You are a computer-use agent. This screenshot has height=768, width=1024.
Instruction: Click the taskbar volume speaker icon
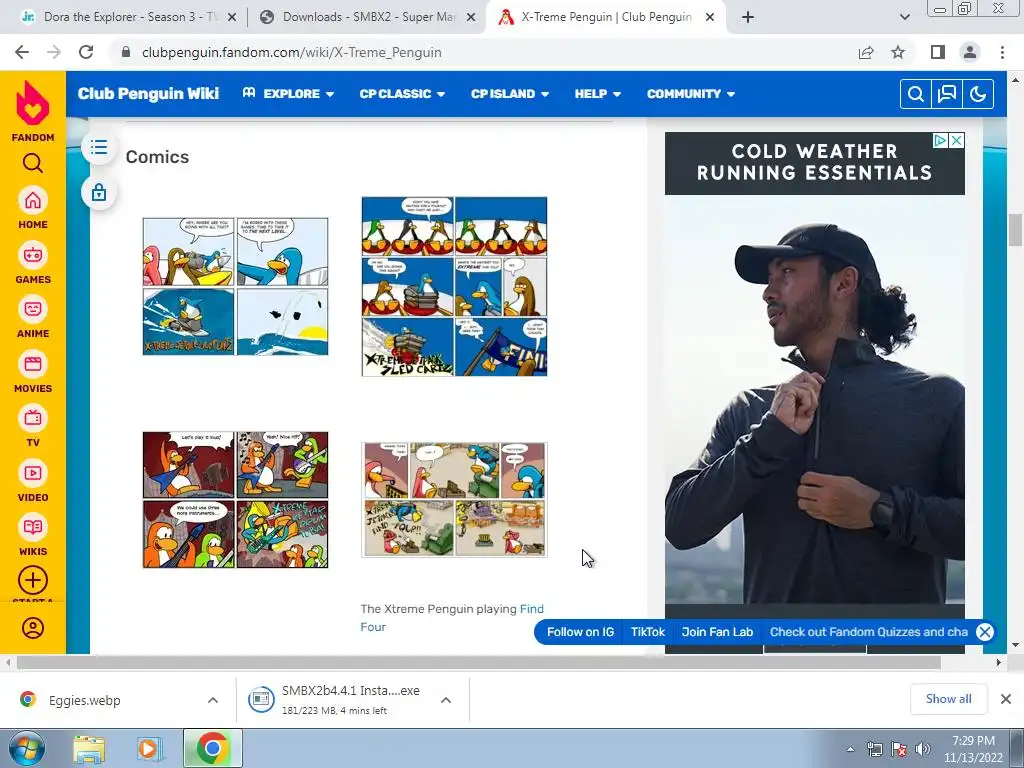point(923,749)
